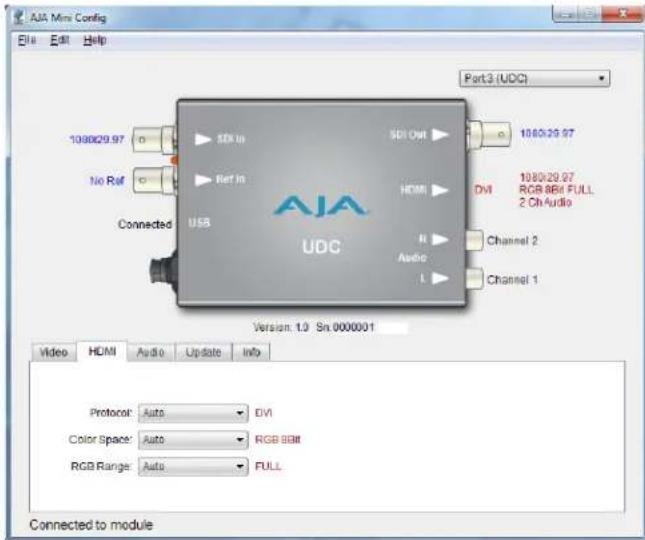
Task: Click the UDC model name on device
Action: pos(321,247)
